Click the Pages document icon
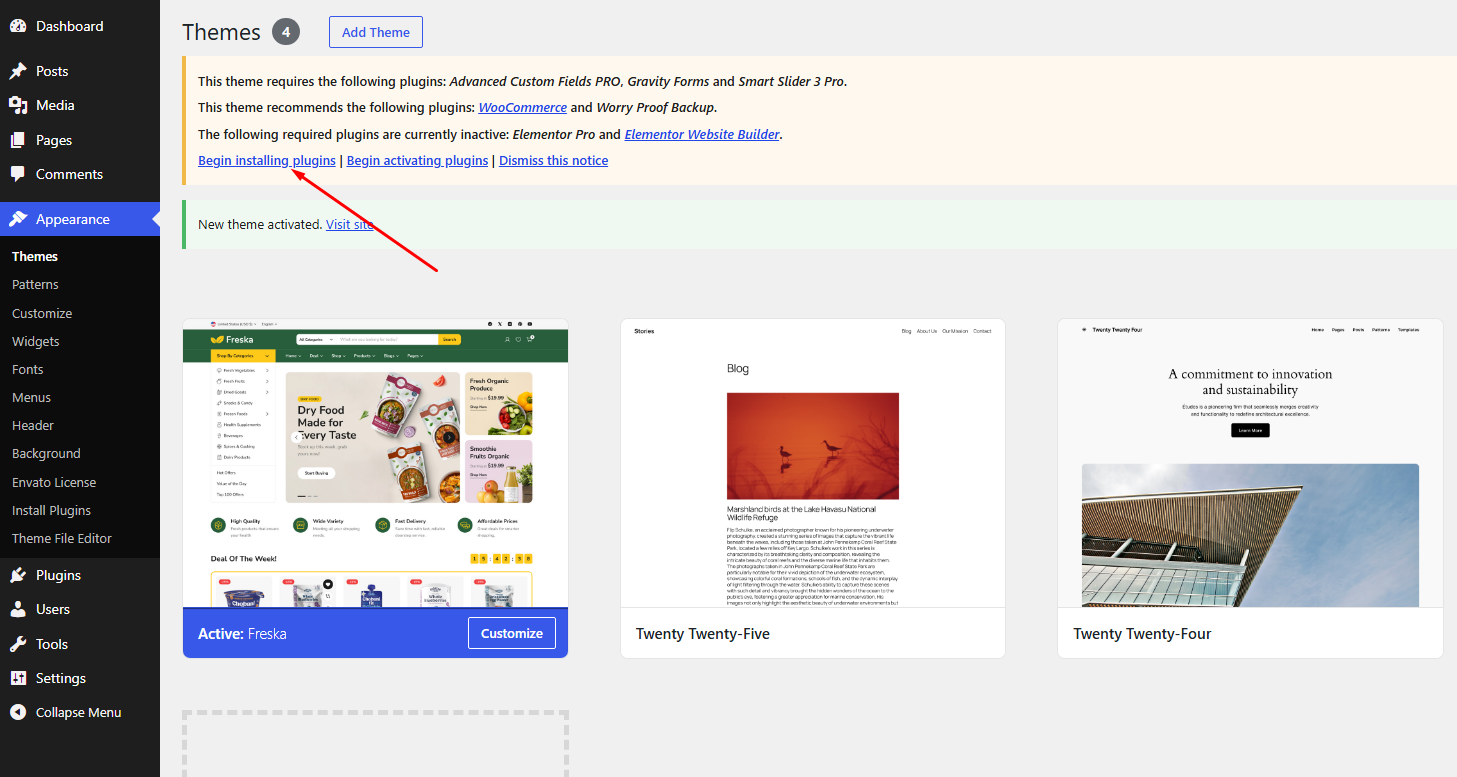This screenshot has height=777, width=1457. point(18,140)
